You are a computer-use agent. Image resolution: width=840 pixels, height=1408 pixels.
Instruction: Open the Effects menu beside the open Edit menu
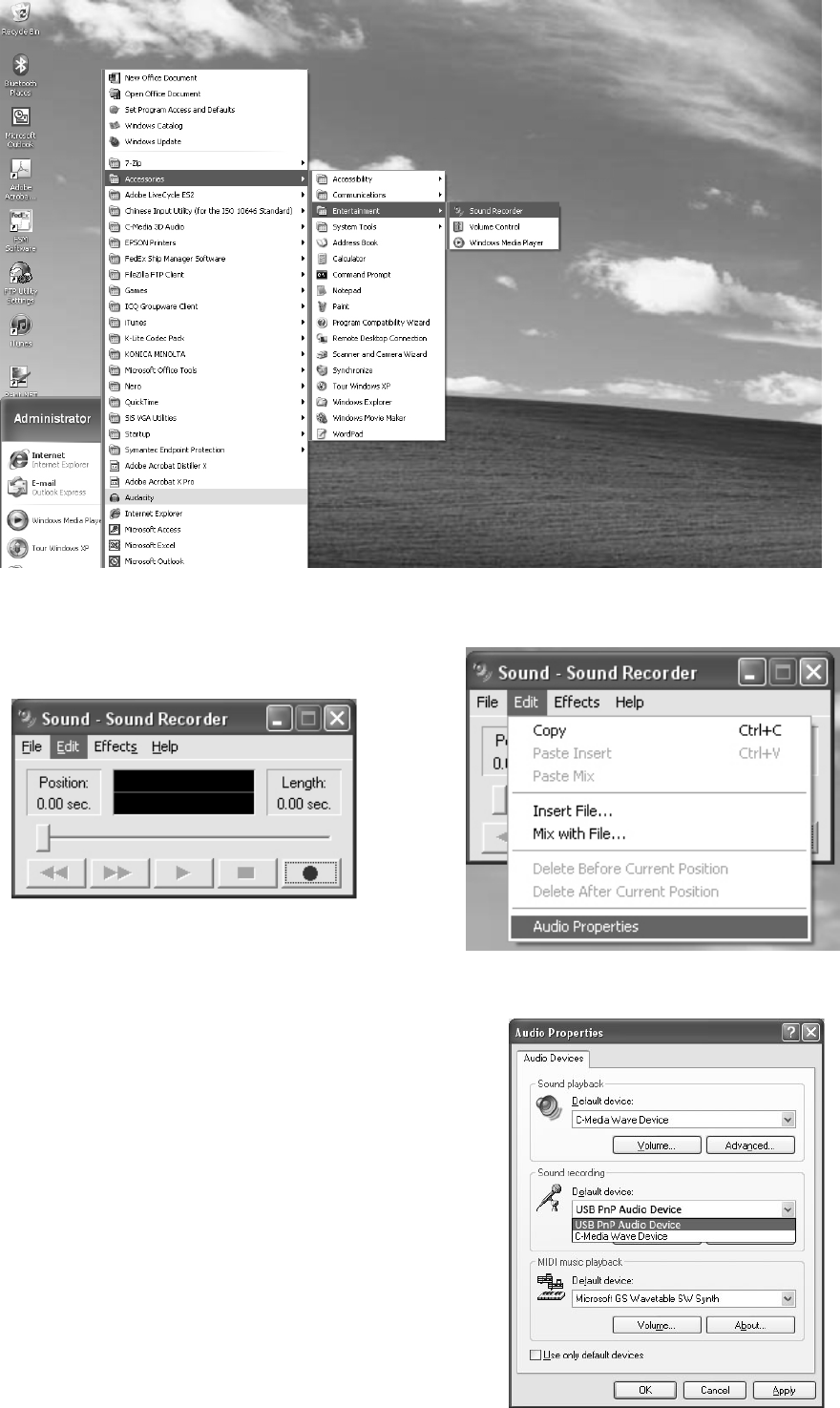577,702
